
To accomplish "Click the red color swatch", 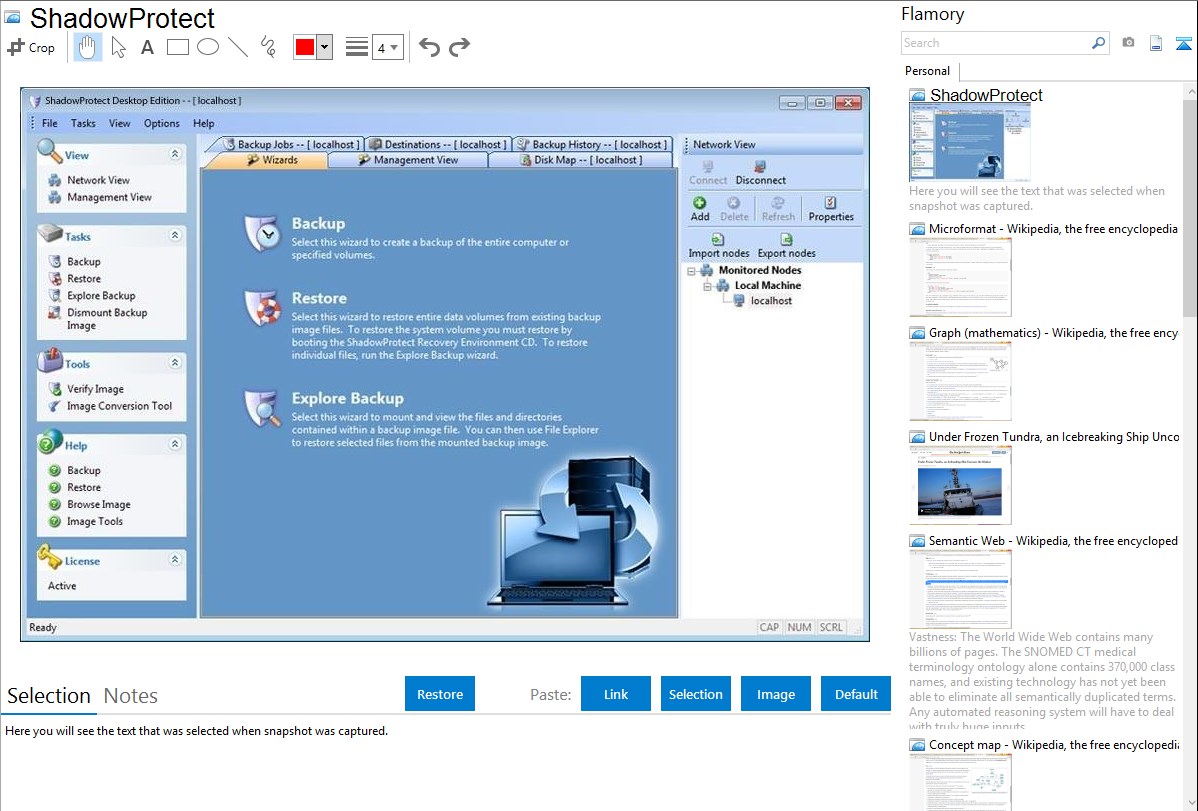I will 304,47.
